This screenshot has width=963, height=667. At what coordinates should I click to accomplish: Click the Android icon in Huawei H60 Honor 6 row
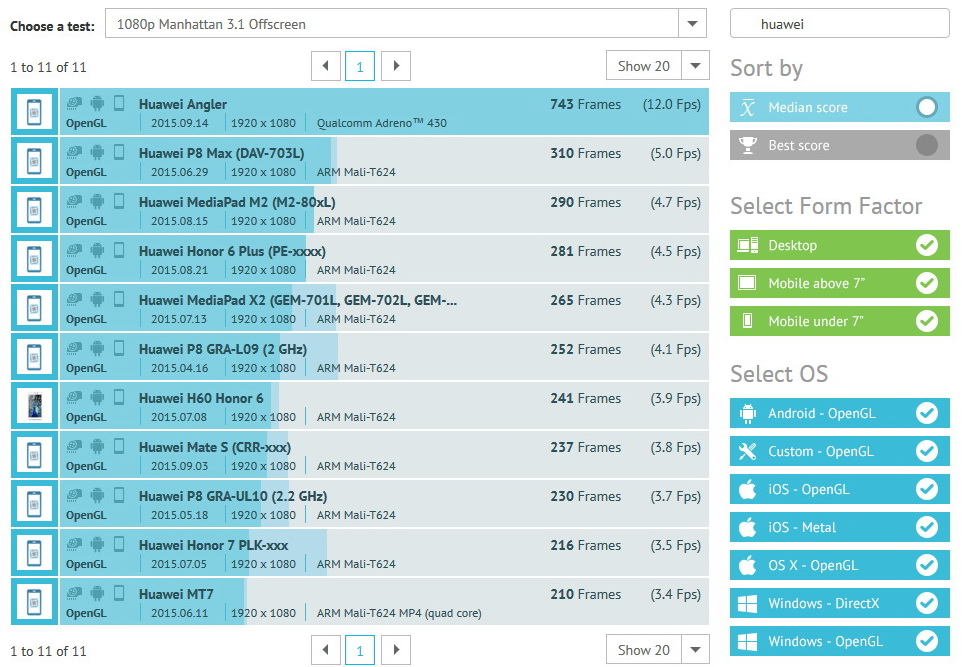coord(97,397)
